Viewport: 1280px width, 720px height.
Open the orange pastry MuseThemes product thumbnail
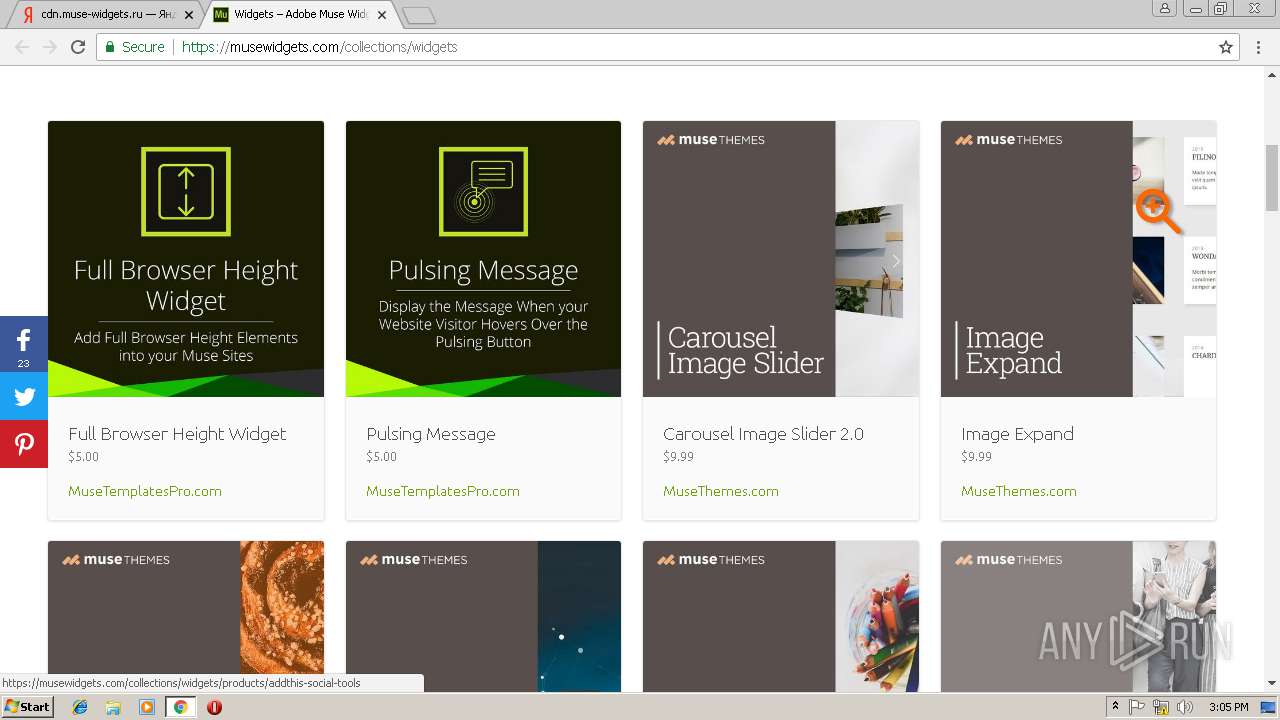186,616
